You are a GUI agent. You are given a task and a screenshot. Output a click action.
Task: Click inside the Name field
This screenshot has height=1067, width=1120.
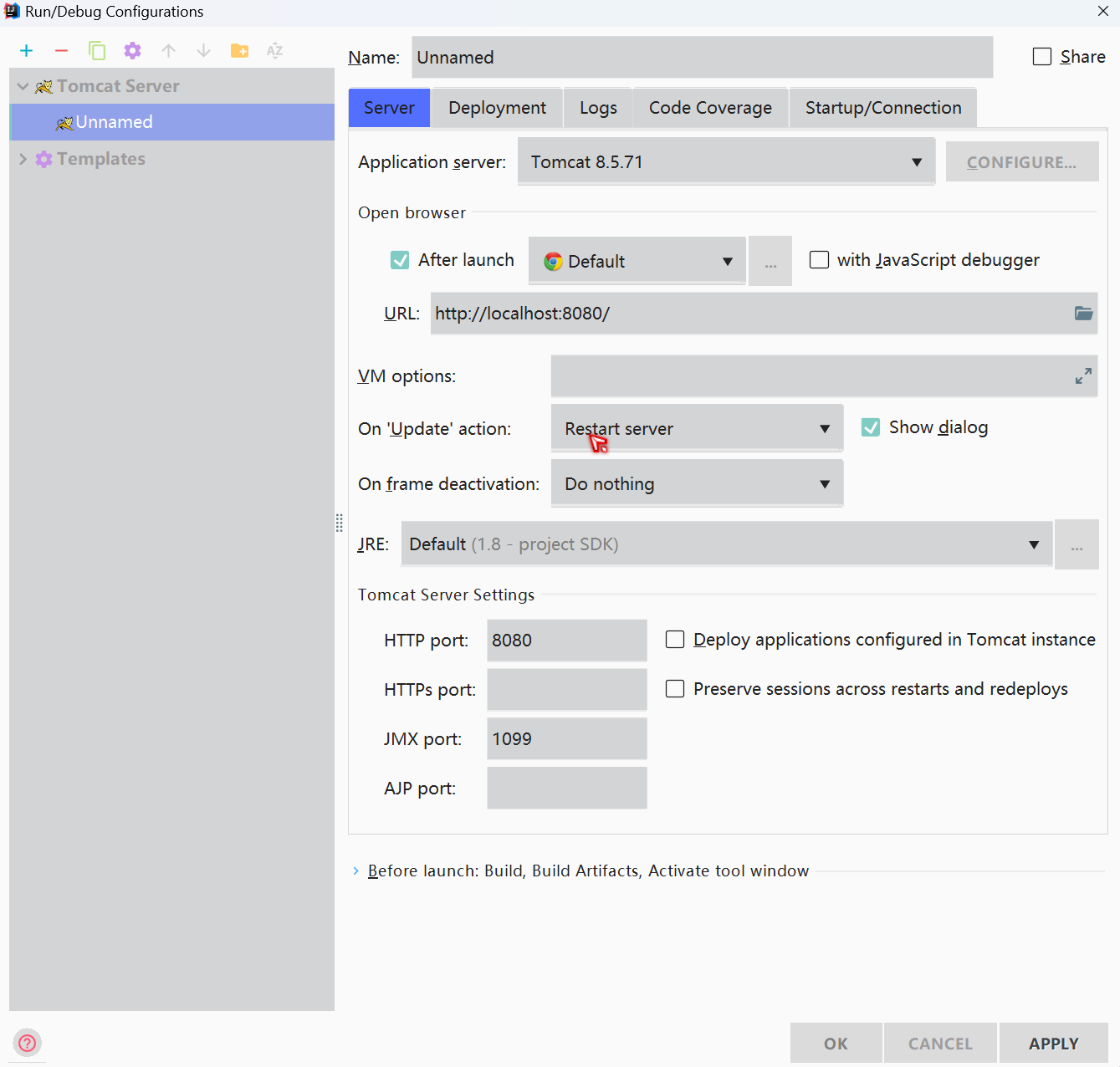click(703, 57)
